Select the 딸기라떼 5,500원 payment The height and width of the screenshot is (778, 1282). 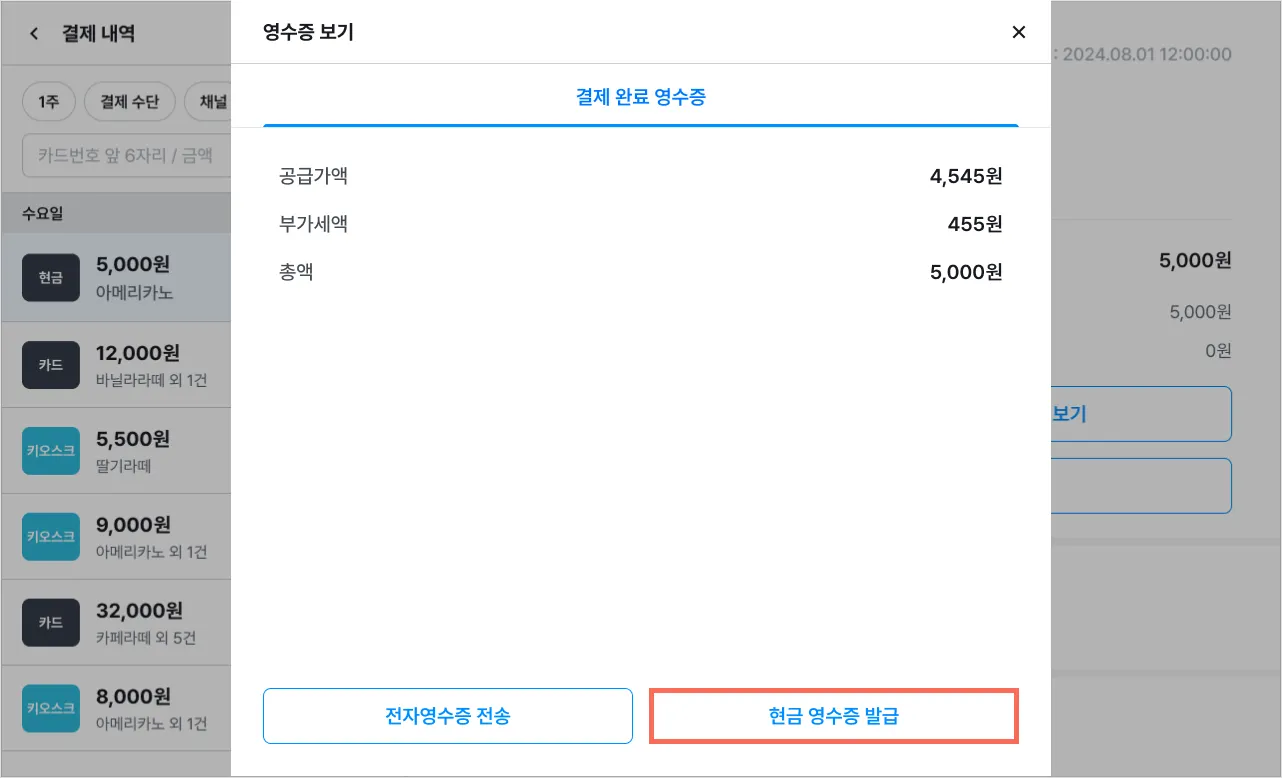[x=150, y=451]
